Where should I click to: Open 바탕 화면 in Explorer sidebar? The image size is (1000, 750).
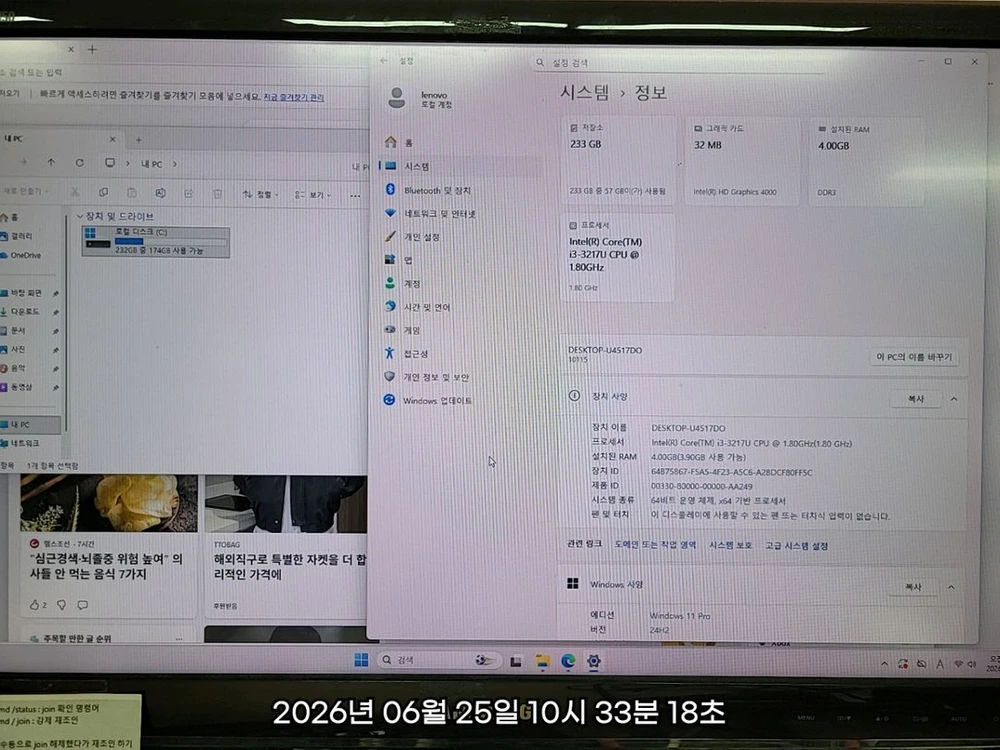coord(22,293)
